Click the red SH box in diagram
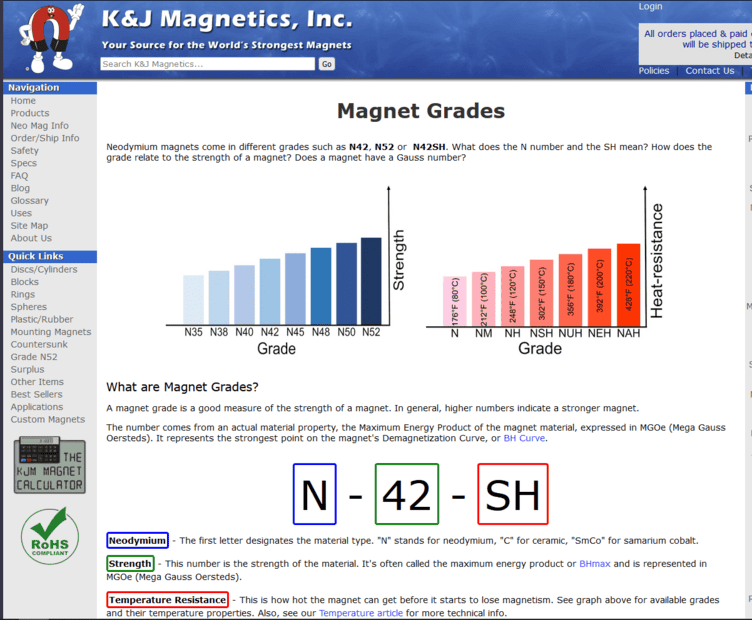The width and height of the screenshot is (752, 620). tap(513, 494)
